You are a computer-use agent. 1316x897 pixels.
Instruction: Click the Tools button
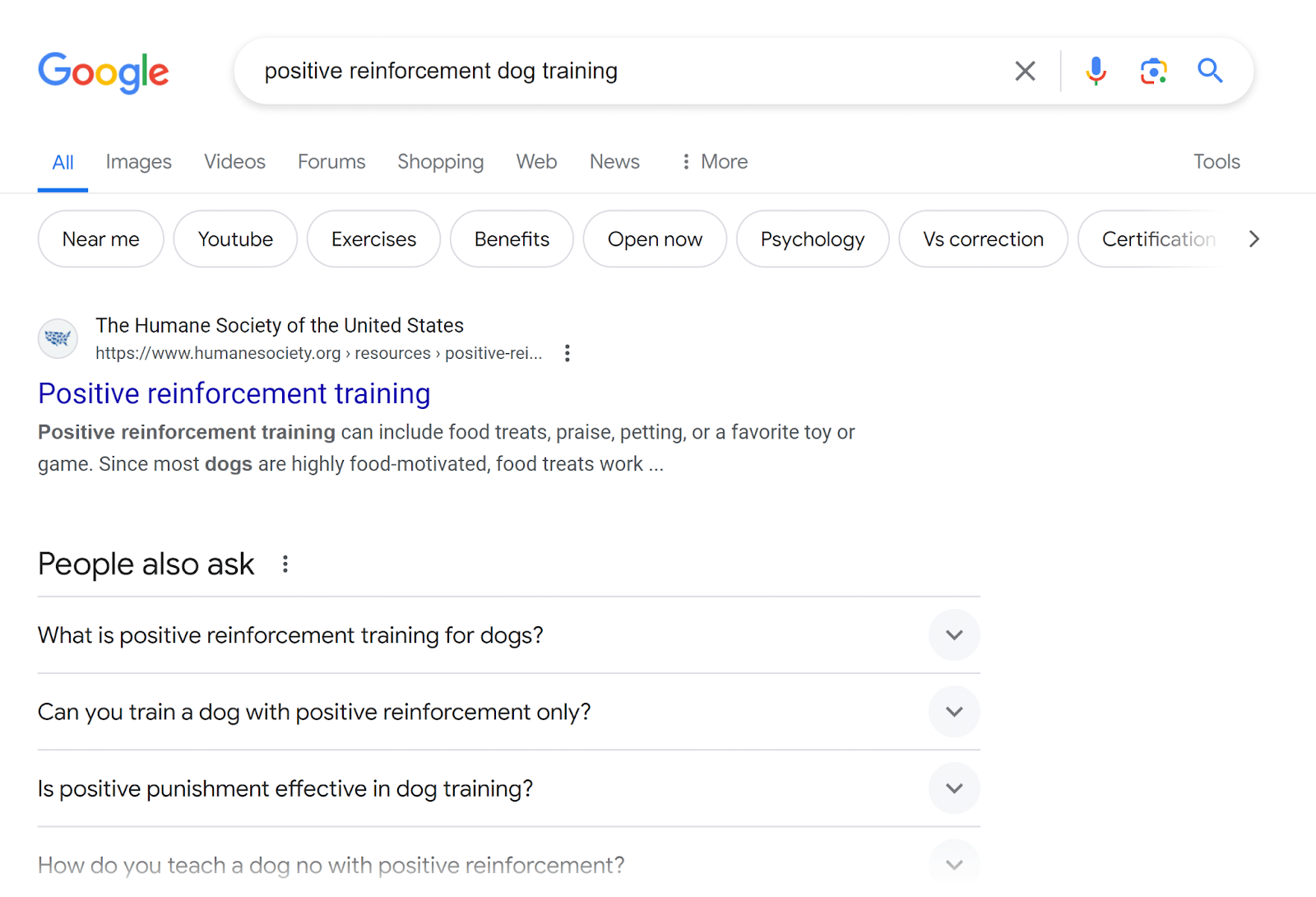pos(1216,161)
